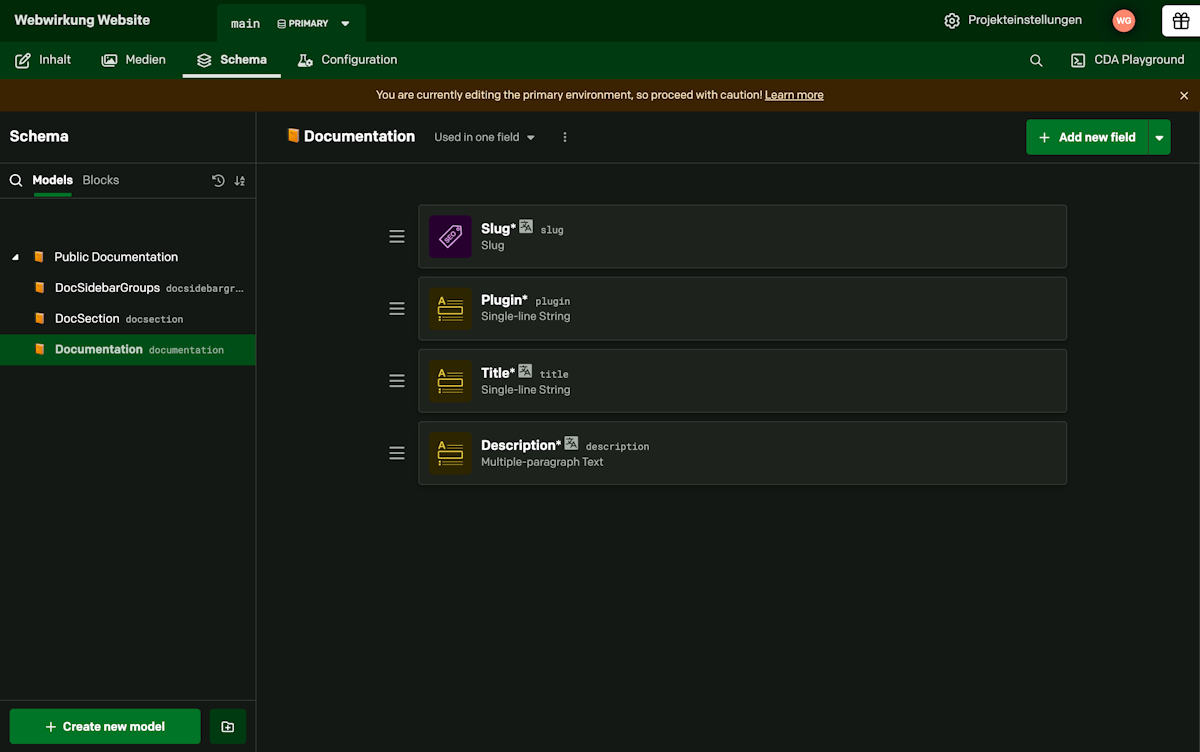Select the Schema tab
The width and height of the screenshot is (1200, 752).
pos(232,60)
